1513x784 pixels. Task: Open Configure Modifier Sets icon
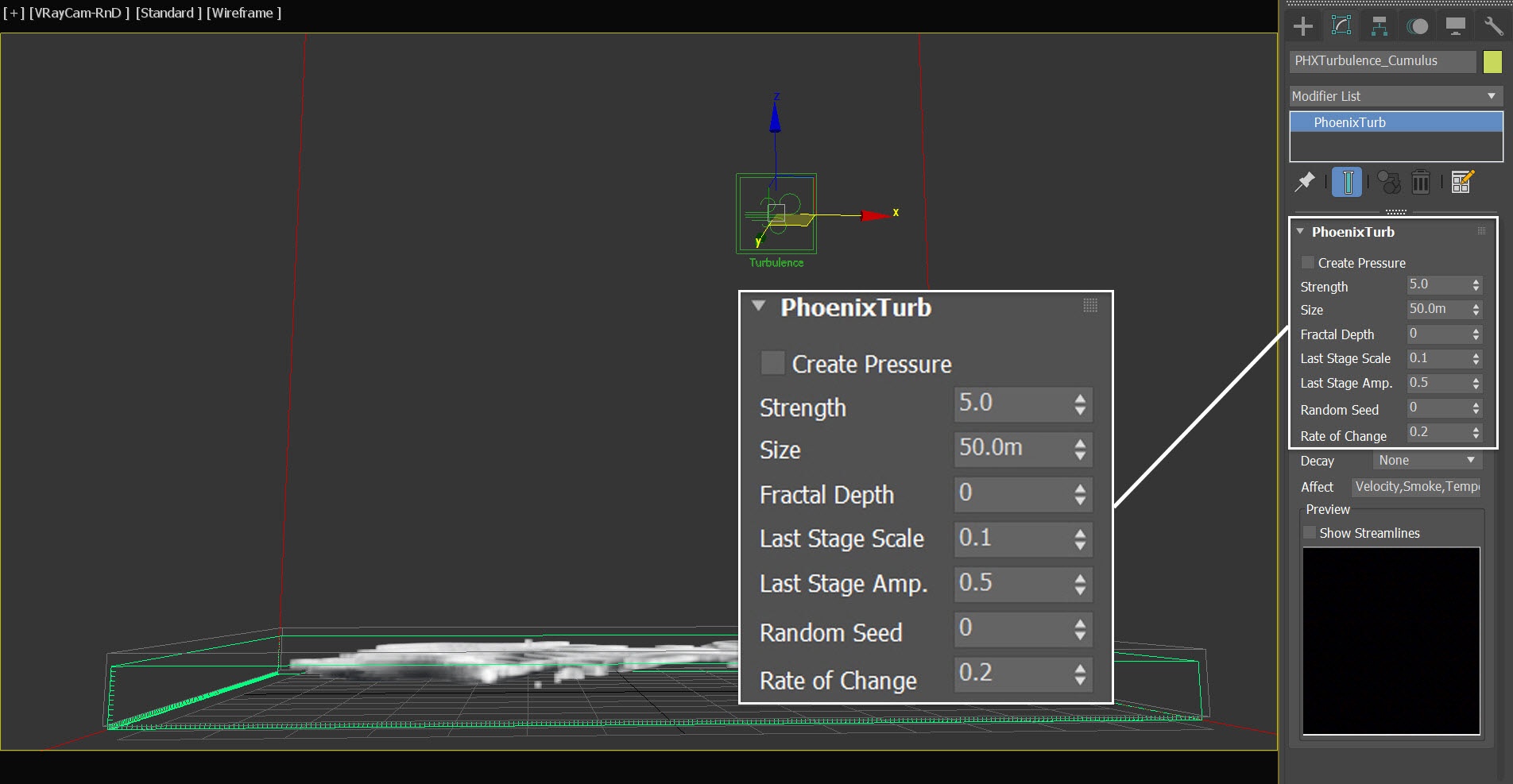click(1462, 182)
